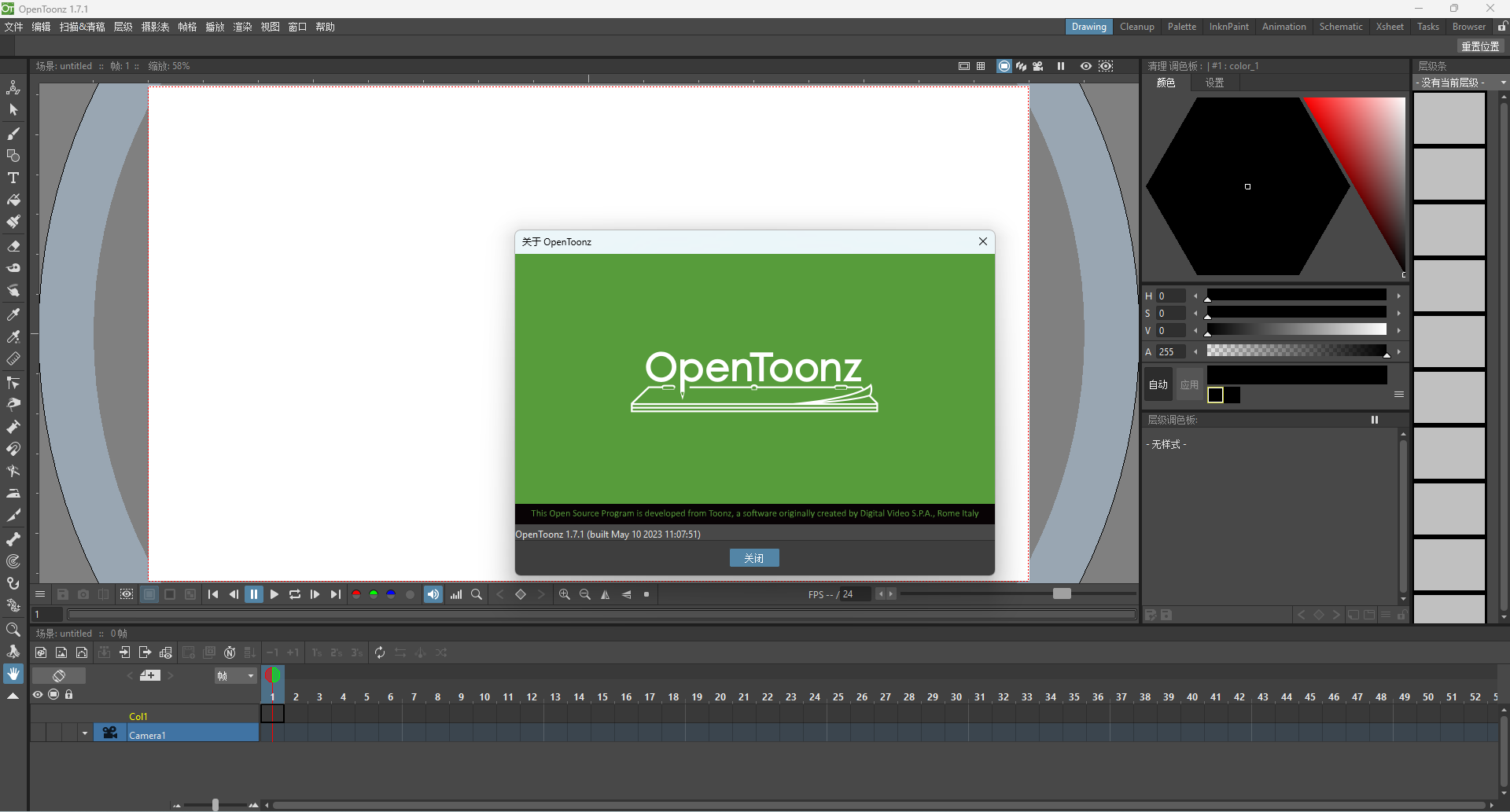The image size is (1510, 812).
Task: Click the Pause button in playback bar
Action: click(254, 594)
